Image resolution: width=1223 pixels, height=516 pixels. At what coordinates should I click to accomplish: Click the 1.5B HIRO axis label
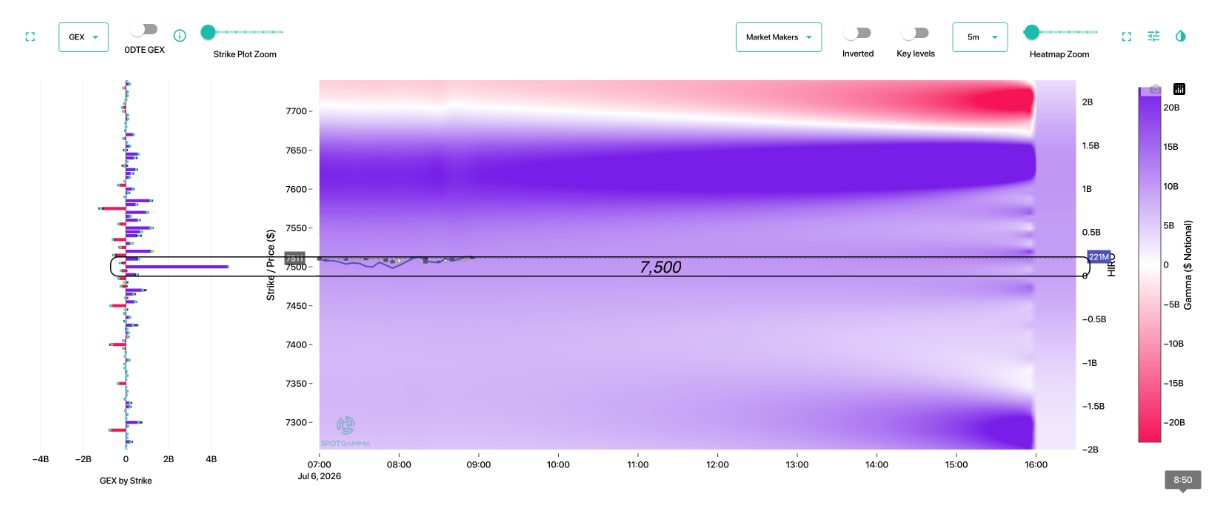[1093, 146]
